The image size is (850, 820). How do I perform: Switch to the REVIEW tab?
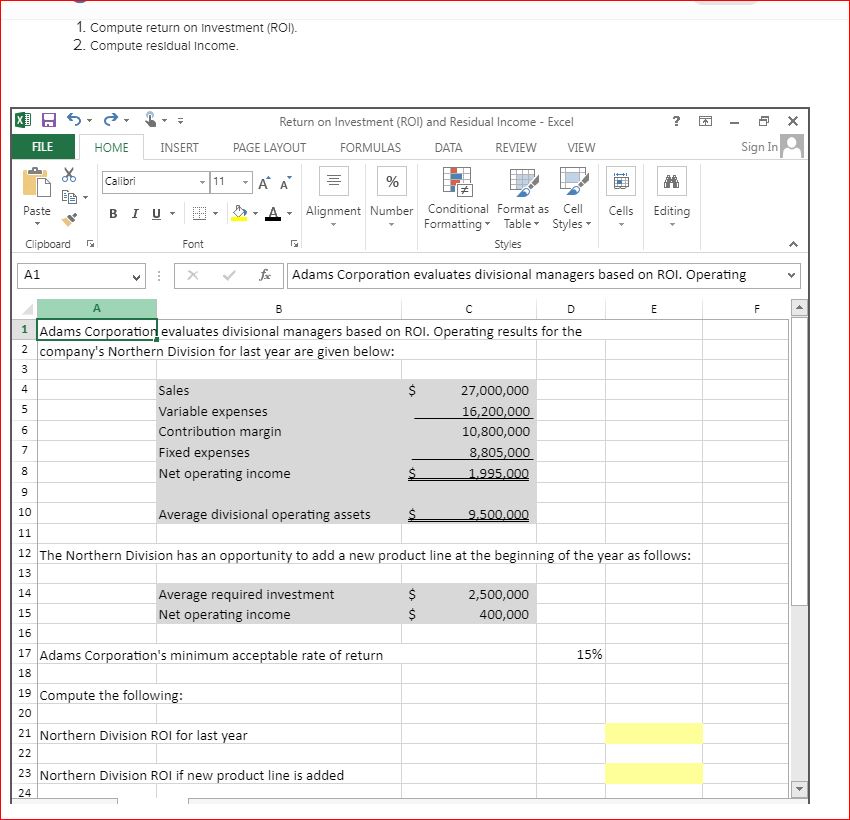pos(516,147)
